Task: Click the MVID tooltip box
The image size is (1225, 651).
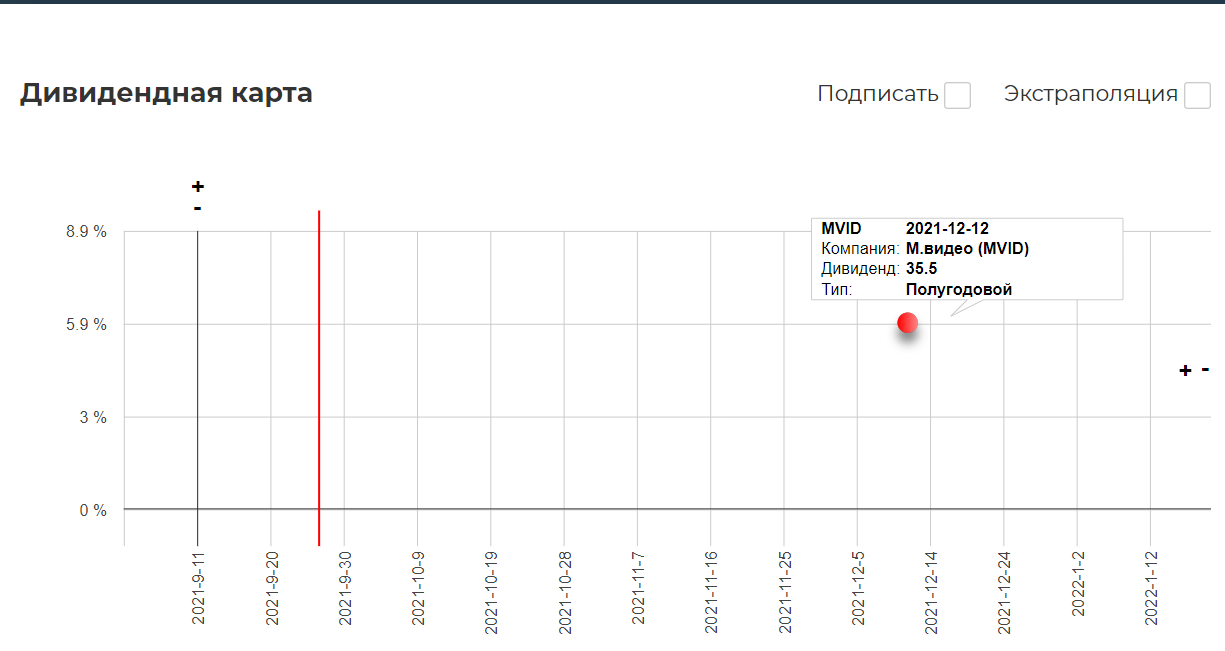Action: [967, 259]
